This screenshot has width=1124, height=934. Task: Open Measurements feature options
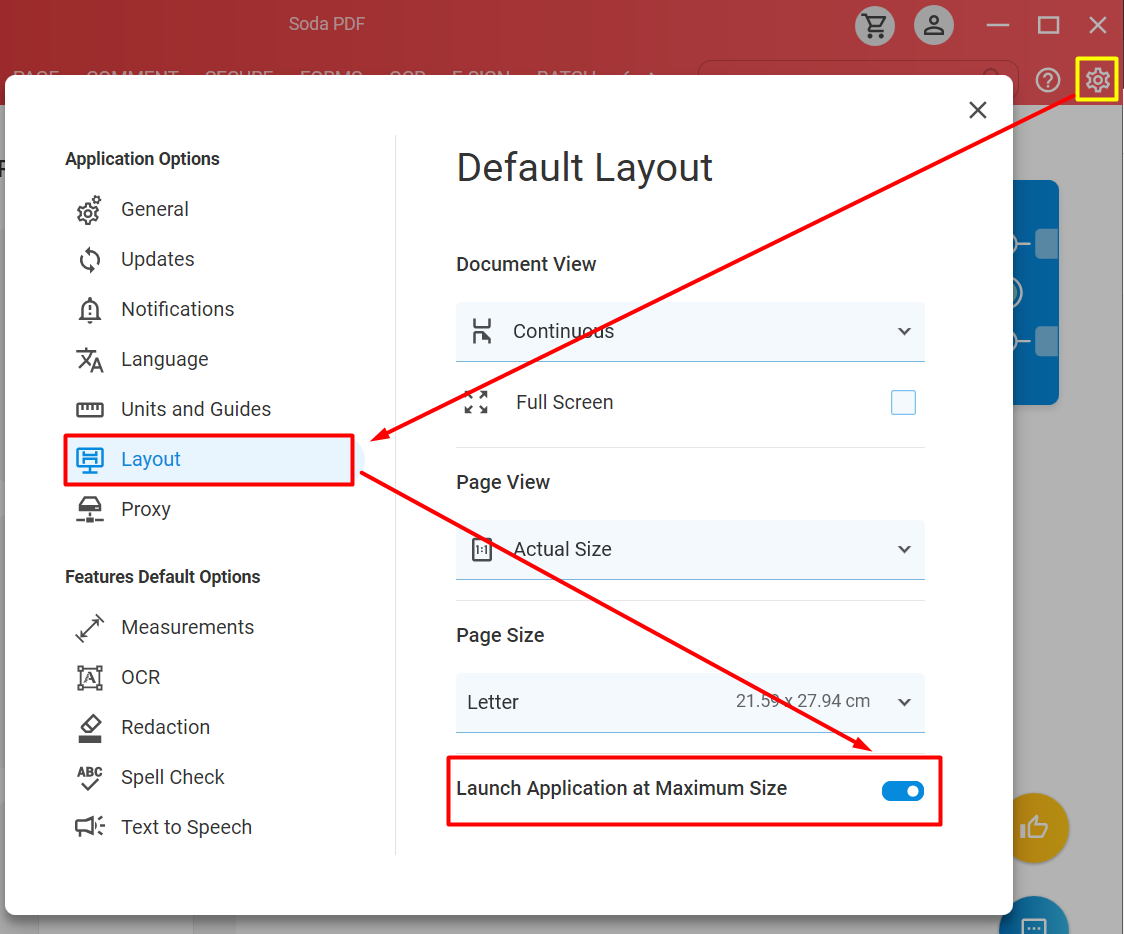(89, 627)
